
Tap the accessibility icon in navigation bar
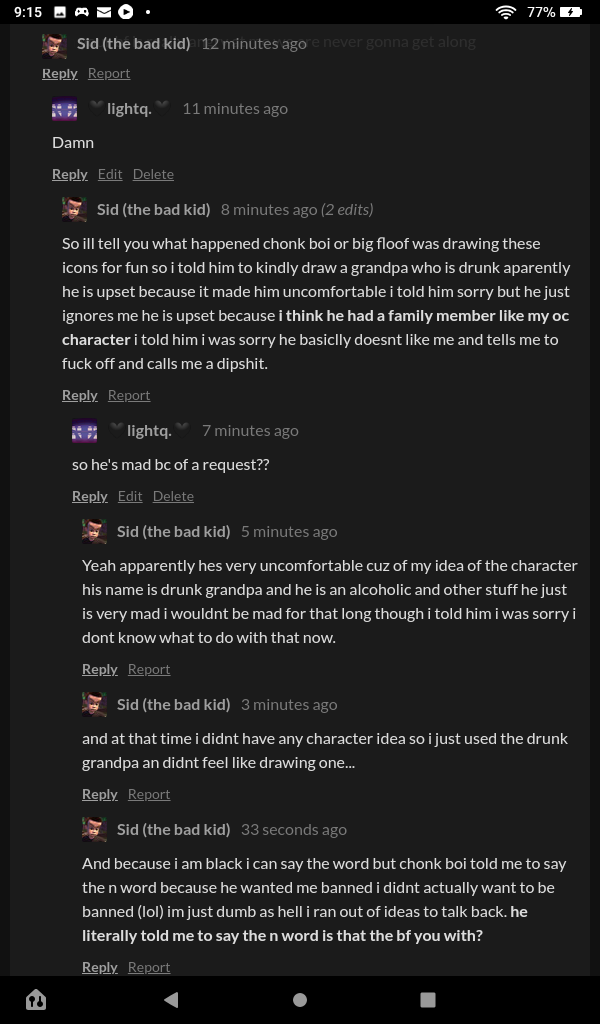point(36,999)
